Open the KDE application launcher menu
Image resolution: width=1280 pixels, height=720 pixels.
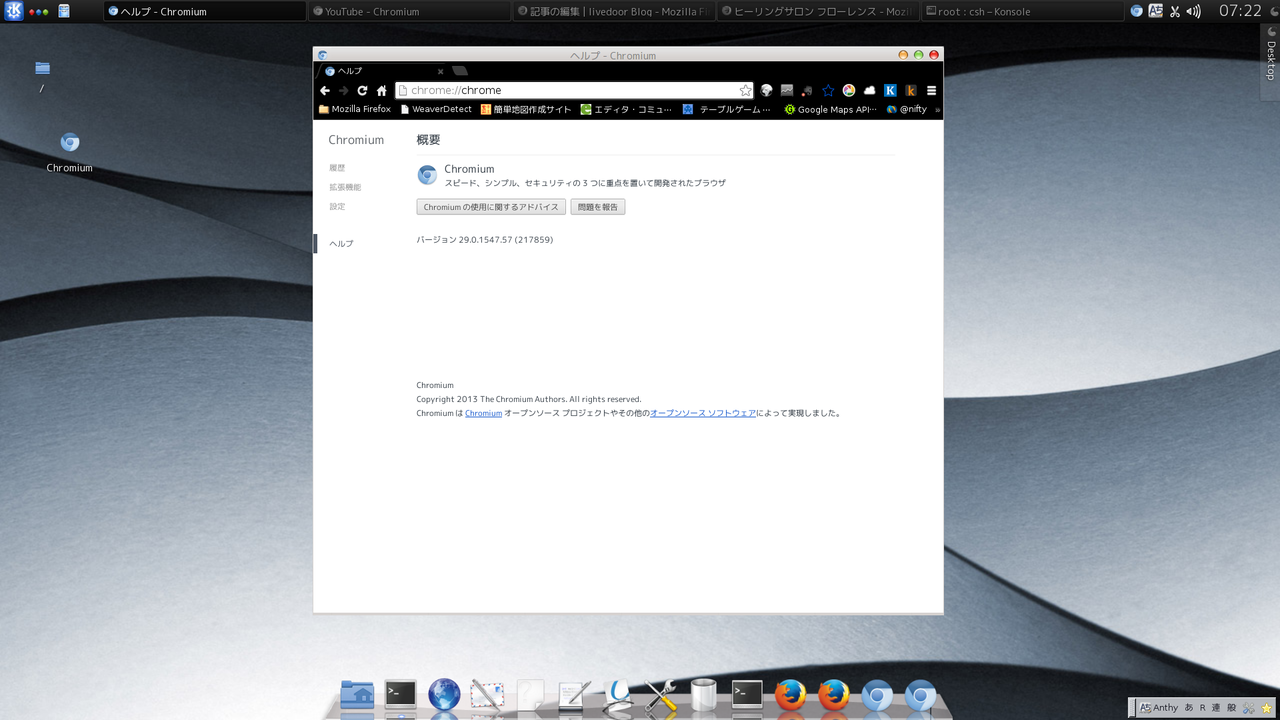[x=13, y=11]
